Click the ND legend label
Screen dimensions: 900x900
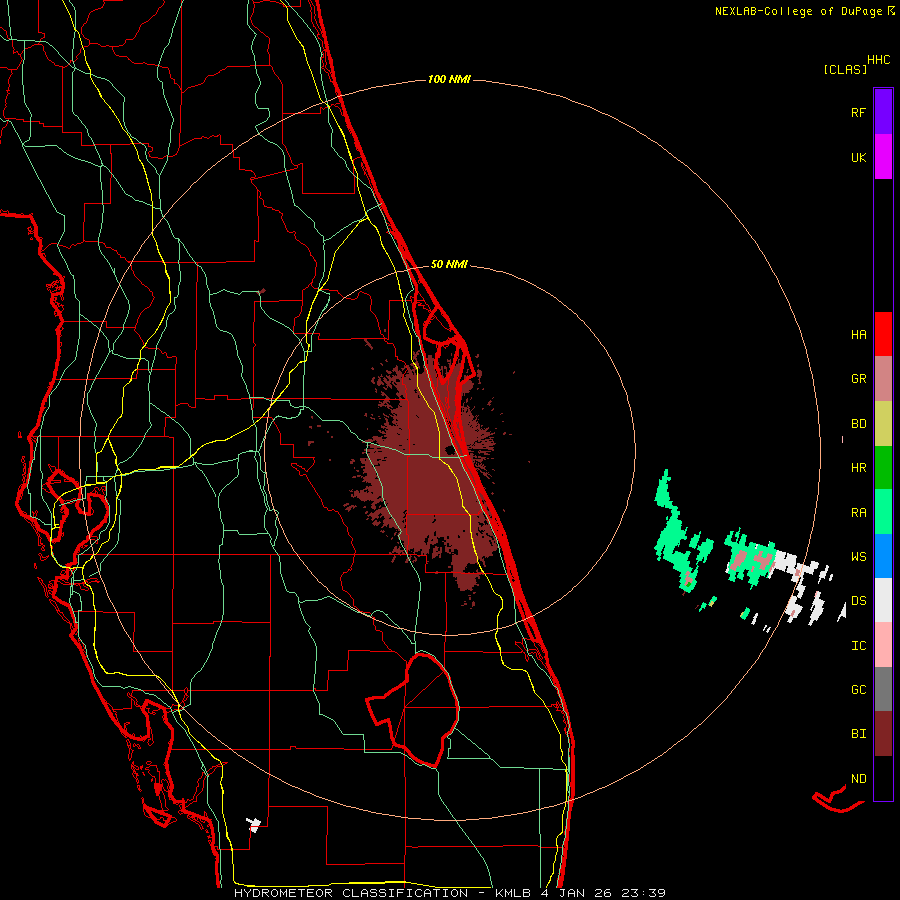tap(858, 779)
